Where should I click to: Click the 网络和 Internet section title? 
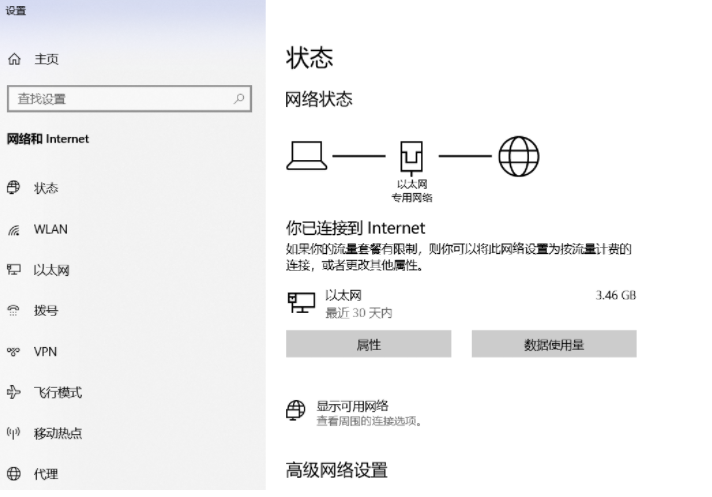pyautogui.click(x=48, y=139)
